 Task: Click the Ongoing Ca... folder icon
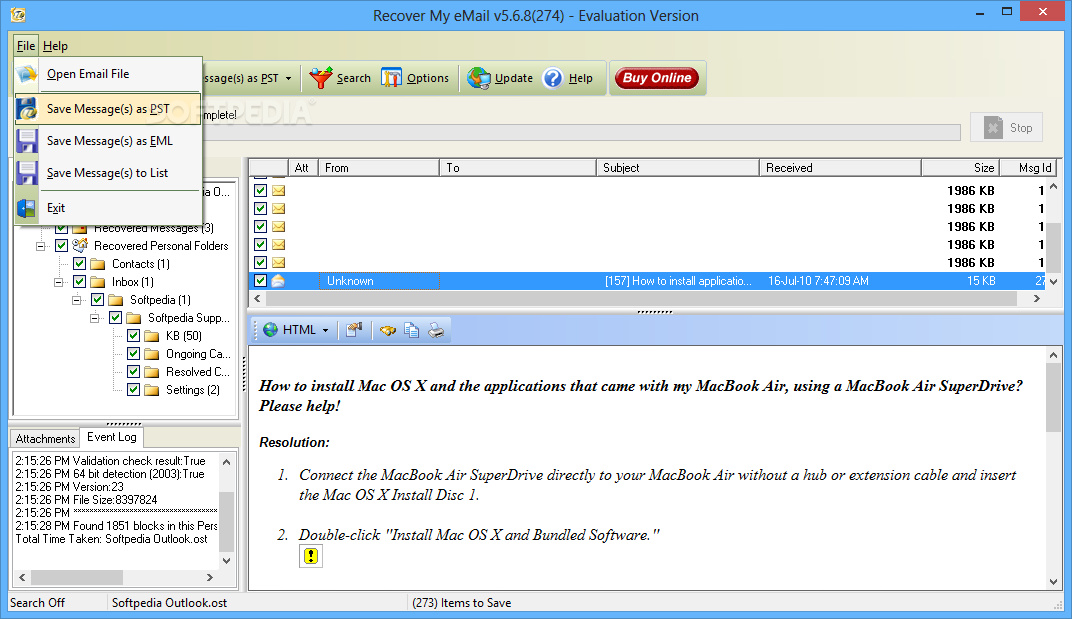click(152, 354)
